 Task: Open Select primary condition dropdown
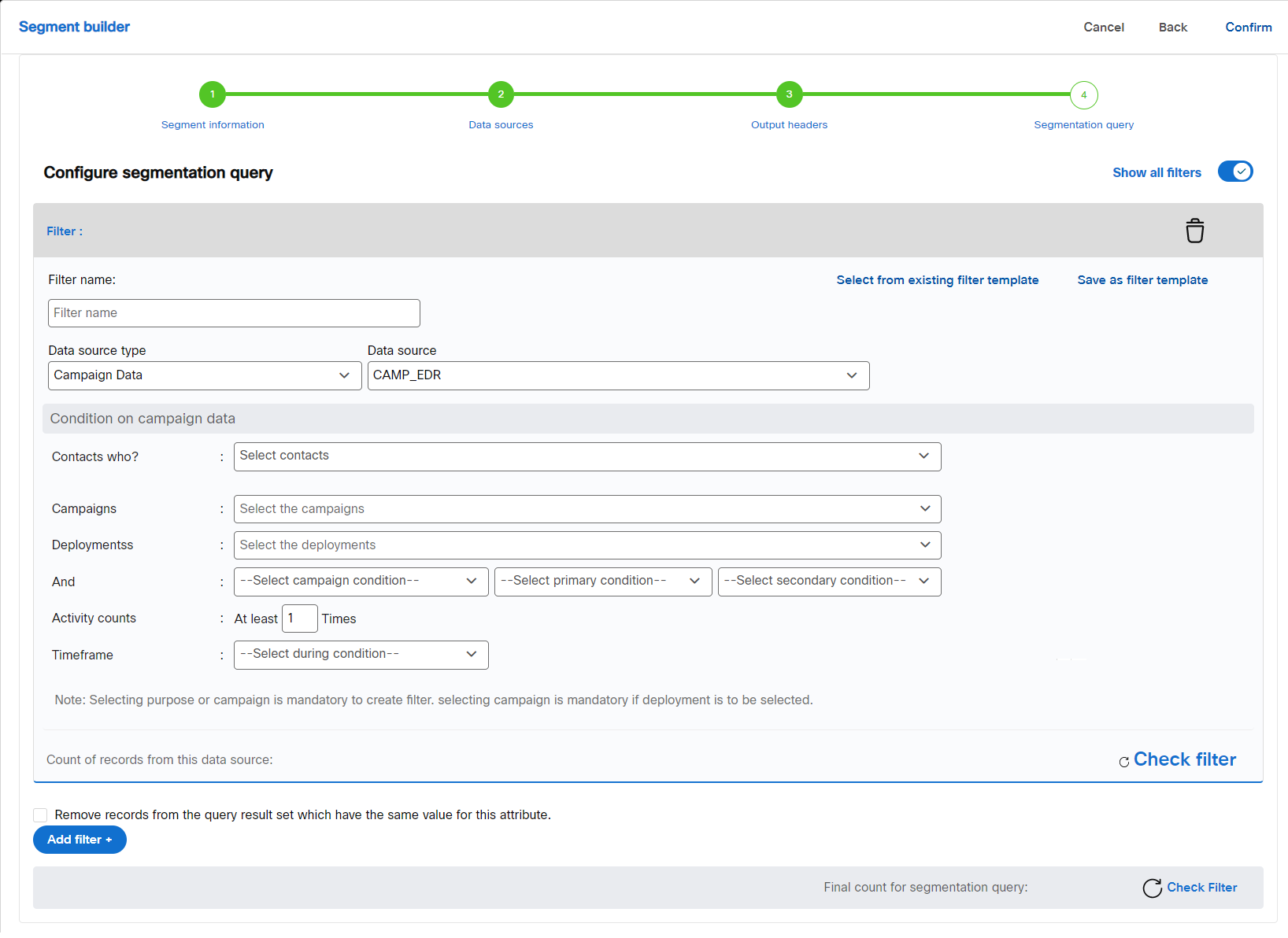pos(603,582)
